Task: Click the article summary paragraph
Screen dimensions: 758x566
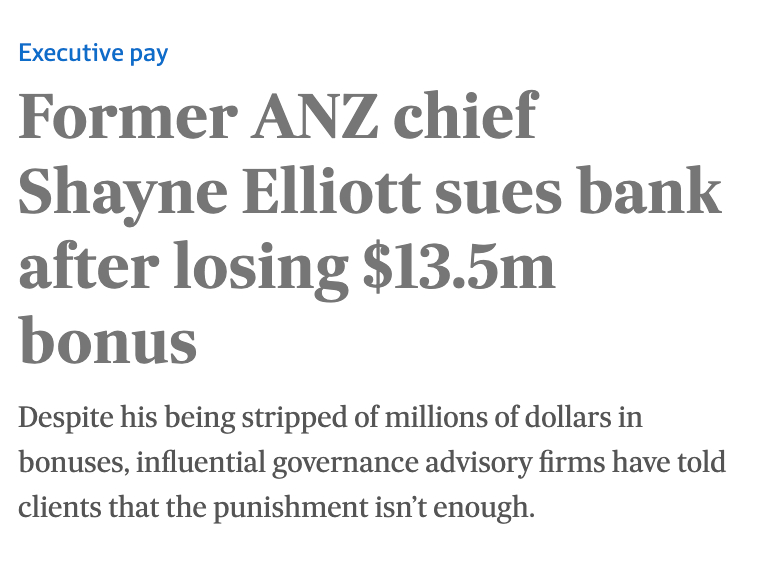Action: click(x=371, y=462)
